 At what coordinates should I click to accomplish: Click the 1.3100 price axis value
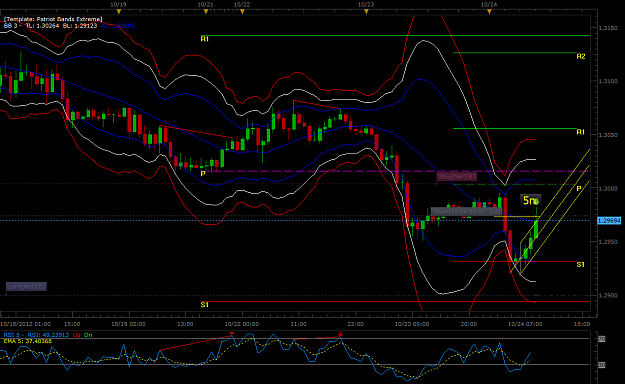[x=609, y=81]
